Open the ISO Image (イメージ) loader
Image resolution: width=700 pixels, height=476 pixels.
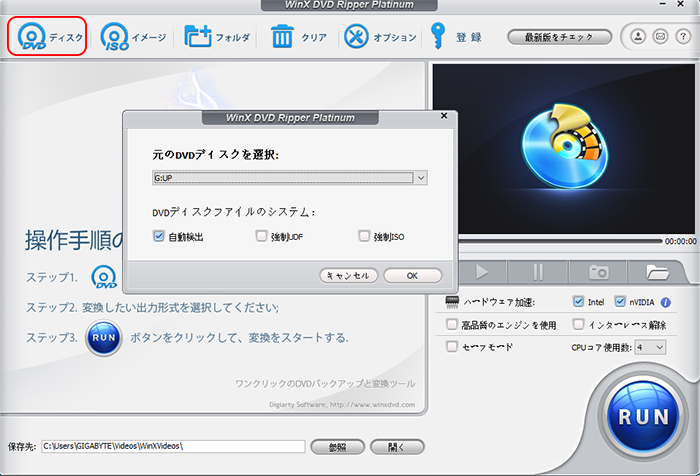133,37
